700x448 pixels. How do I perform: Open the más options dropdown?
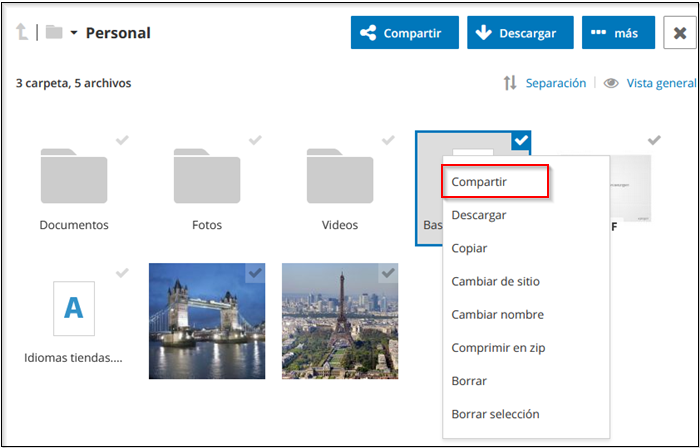(x=618, y=33)
